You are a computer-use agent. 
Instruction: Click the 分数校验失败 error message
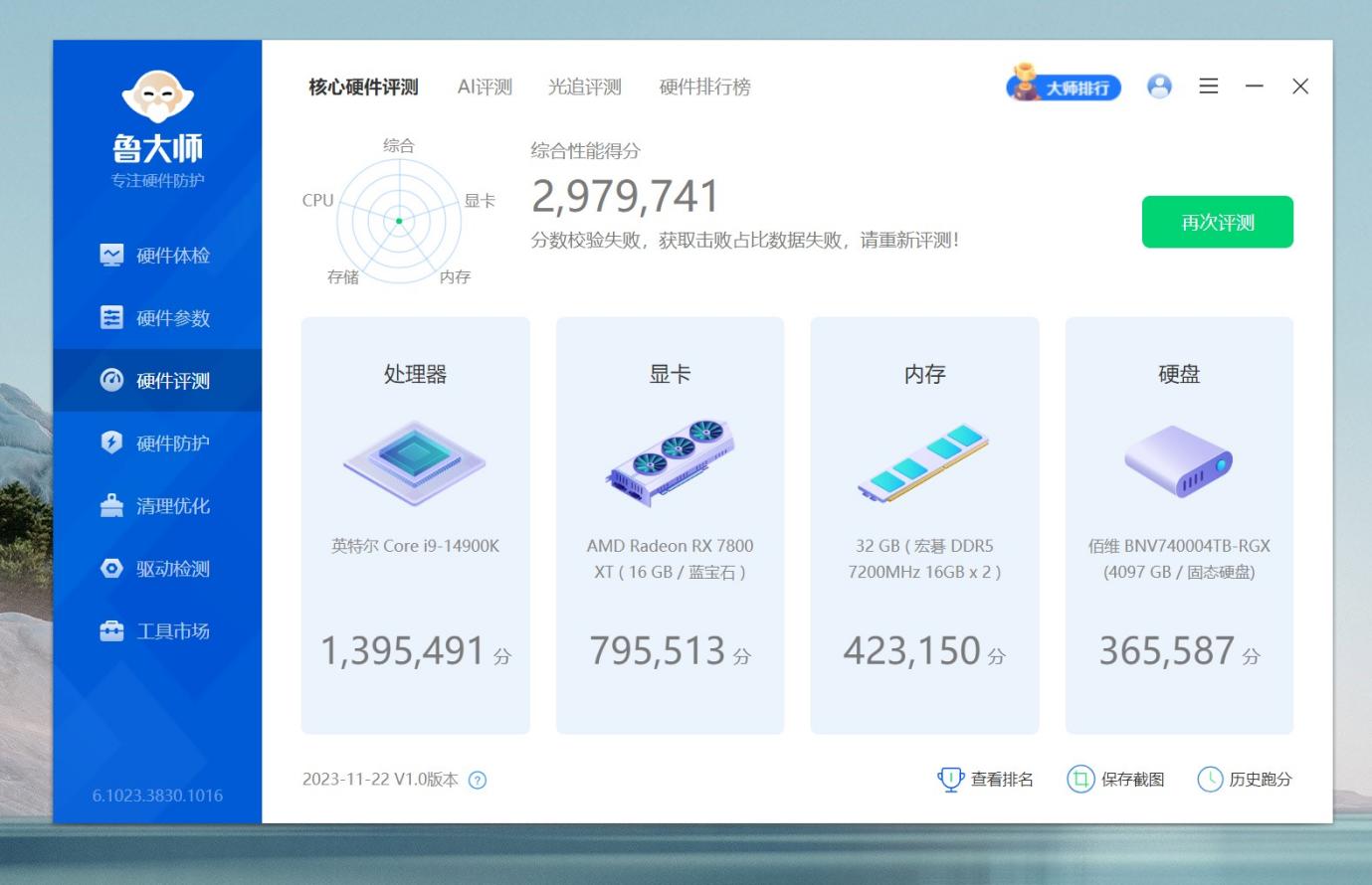click(x=745, y=241)
